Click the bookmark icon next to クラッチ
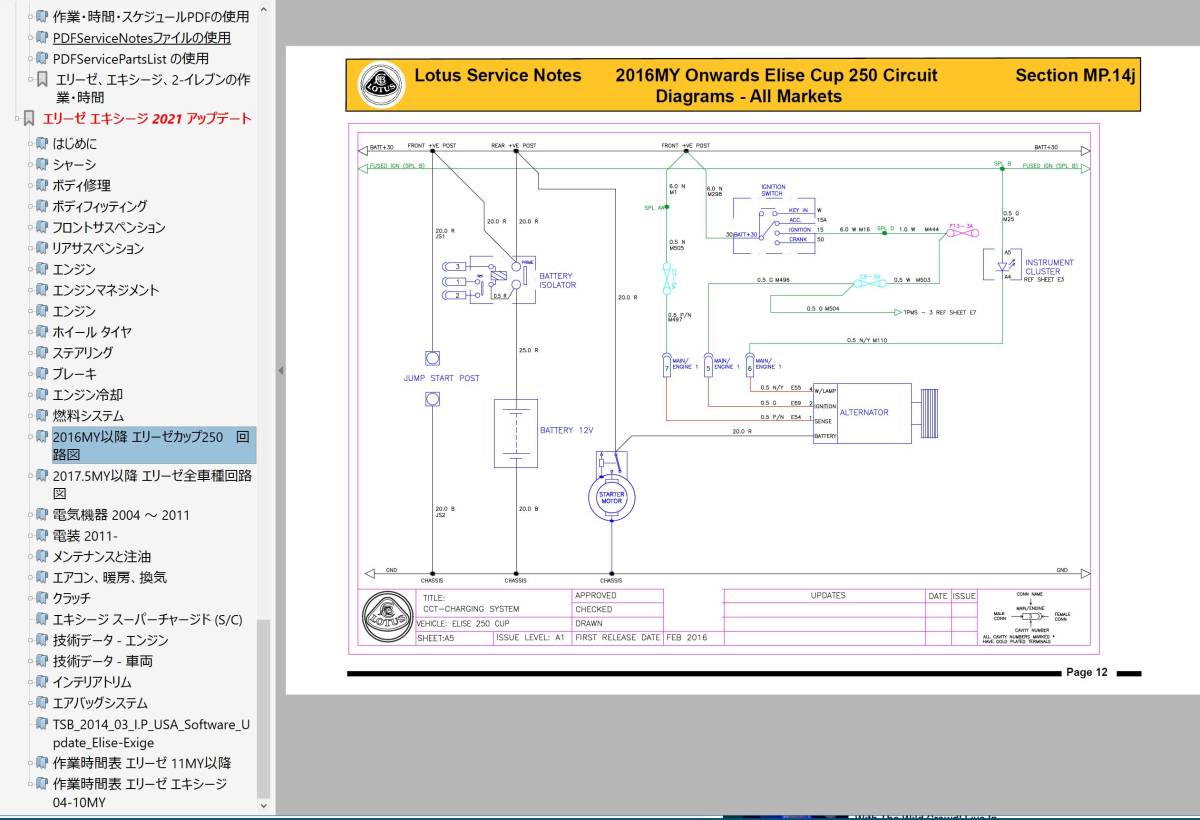This screenshot has height=820, width=1200. click(42, 599)
